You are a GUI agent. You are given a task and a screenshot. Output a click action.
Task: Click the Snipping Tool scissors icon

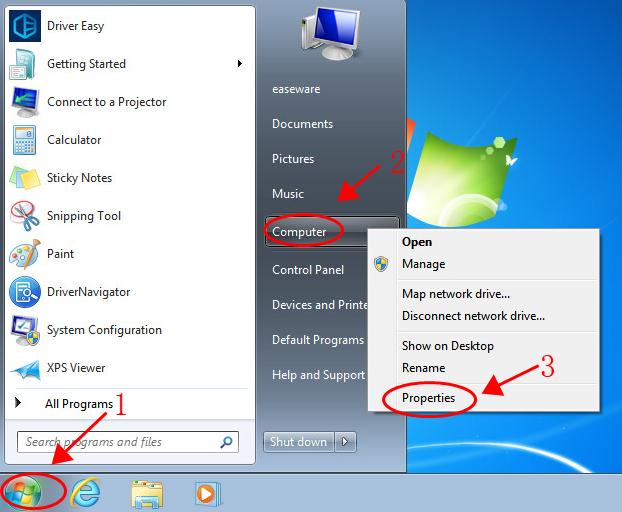[25, 216]
